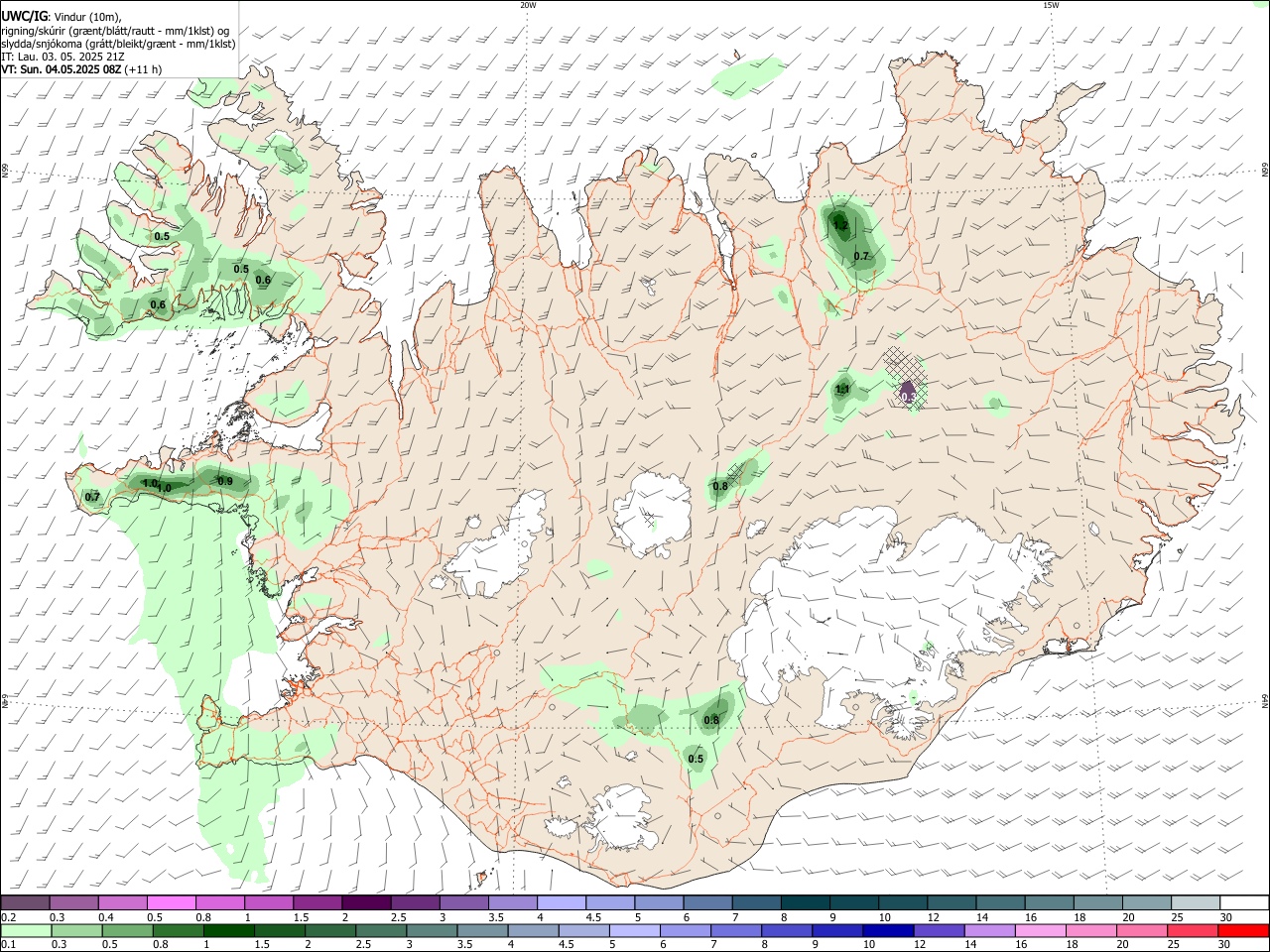Viewport: 1270px width, 952px height.
Task: Click the darkest purple 2 snow legend swatch
Action: (366, 902)
